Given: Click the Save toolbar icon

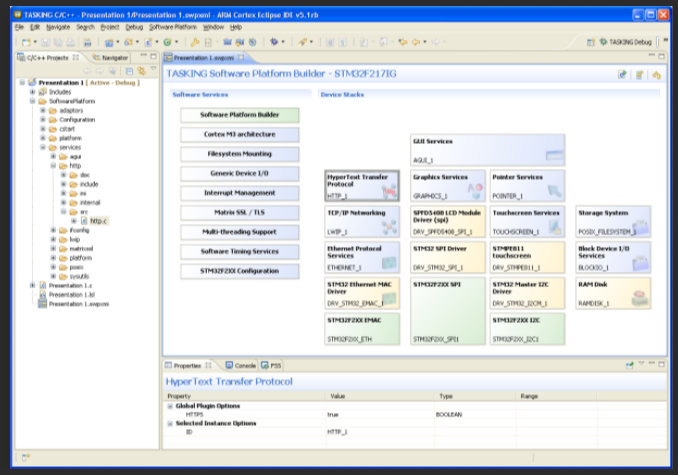Looking at the screenshot, I should (46, 42).
